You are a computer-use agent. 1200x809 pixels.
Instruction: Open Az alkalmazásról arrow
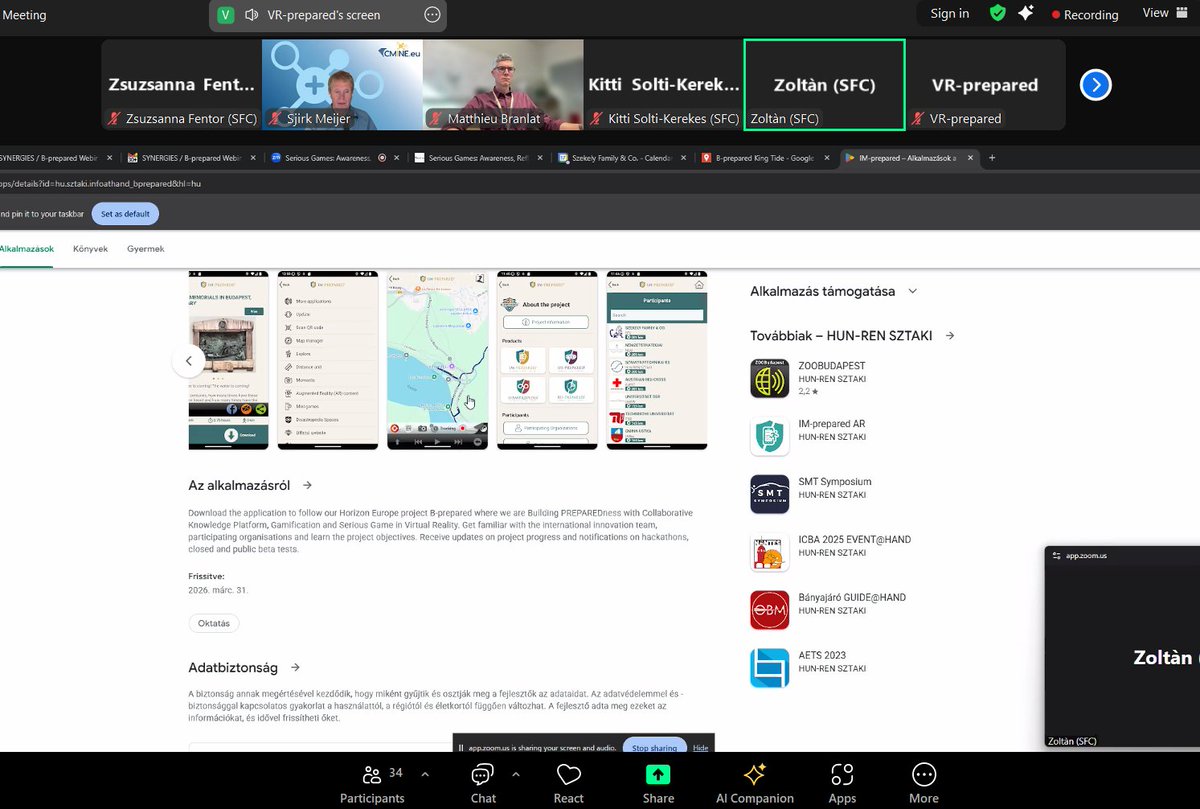point(307,485)
